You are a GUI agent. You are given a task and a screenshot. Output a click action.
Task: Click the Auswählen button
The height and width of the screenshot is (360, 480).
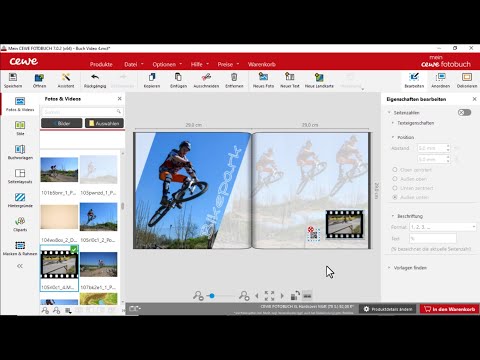tap(104, 123)
